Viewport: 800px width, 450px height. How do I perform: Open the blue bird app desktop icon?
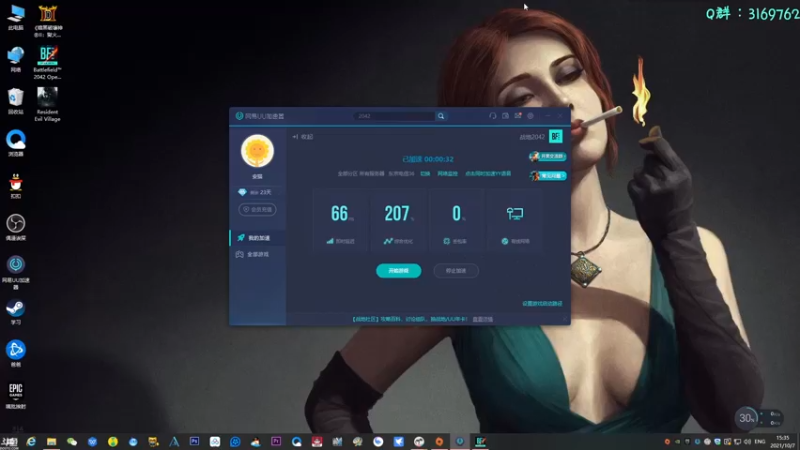16,354
